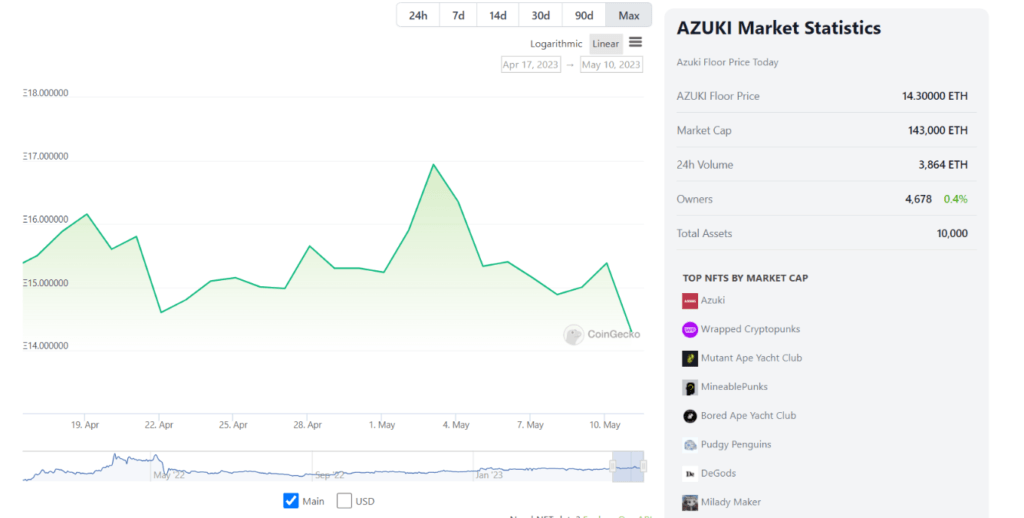The height and width of the screenshot is (518, 1024).
Task: Select the Max time range tab
Action: point(629,15)
